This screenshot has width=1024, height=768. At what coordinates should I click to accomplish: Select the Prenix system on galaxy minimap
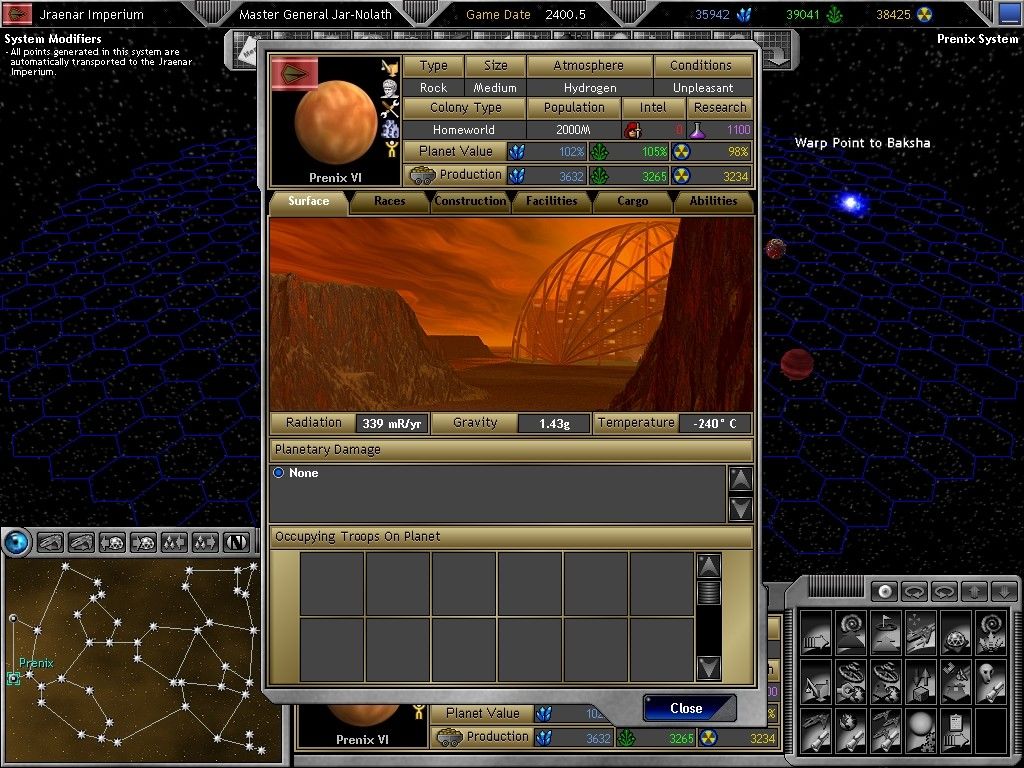[x=14, y=679]
